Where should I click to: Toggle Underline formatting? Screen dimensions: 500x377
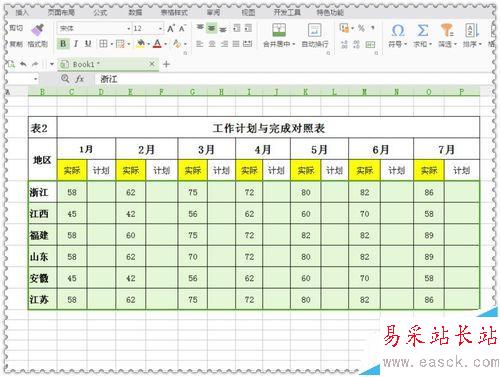(x=88, y=44)
